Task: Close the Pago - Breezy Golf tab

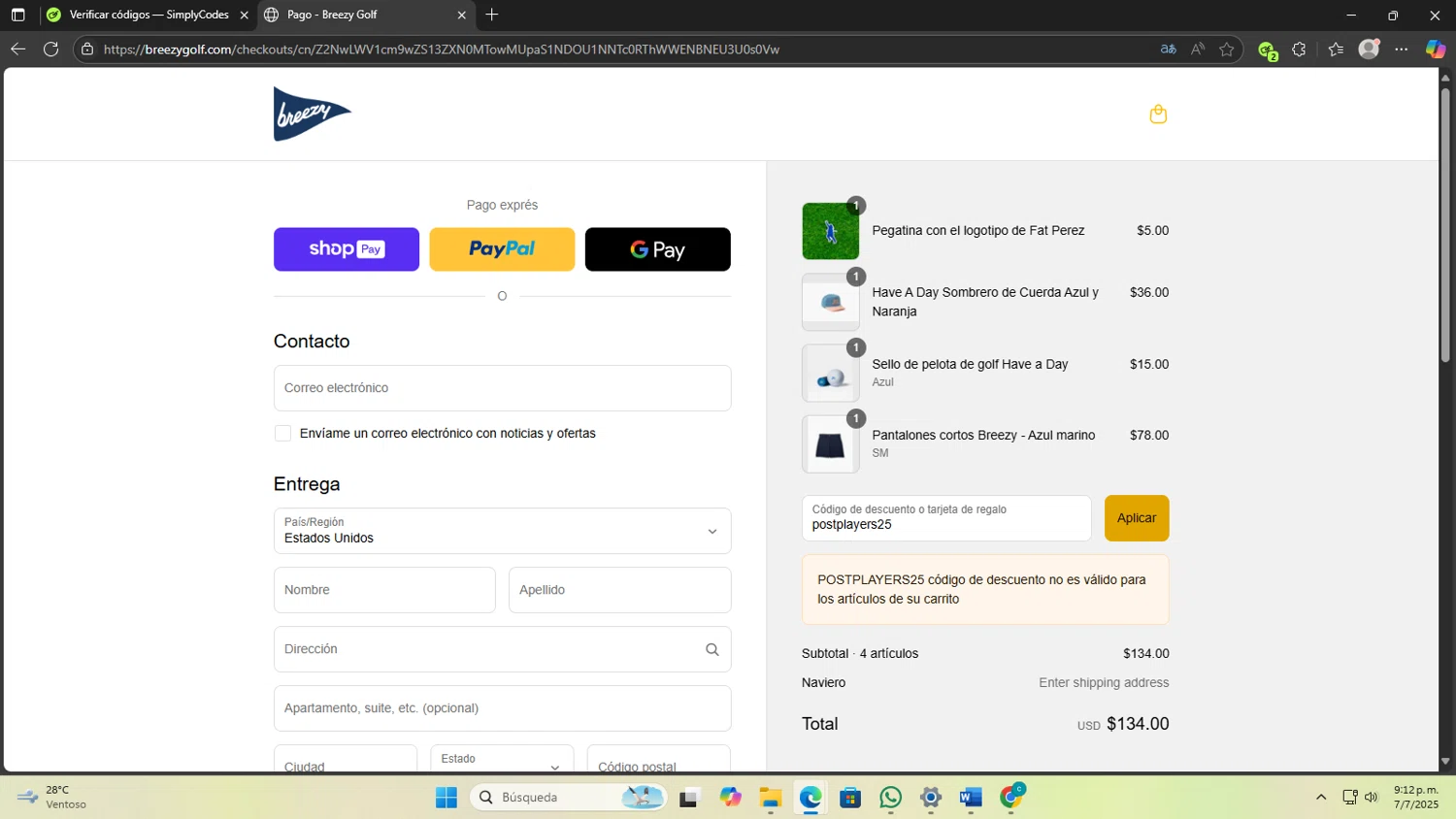Action: (x=461, y=15)
